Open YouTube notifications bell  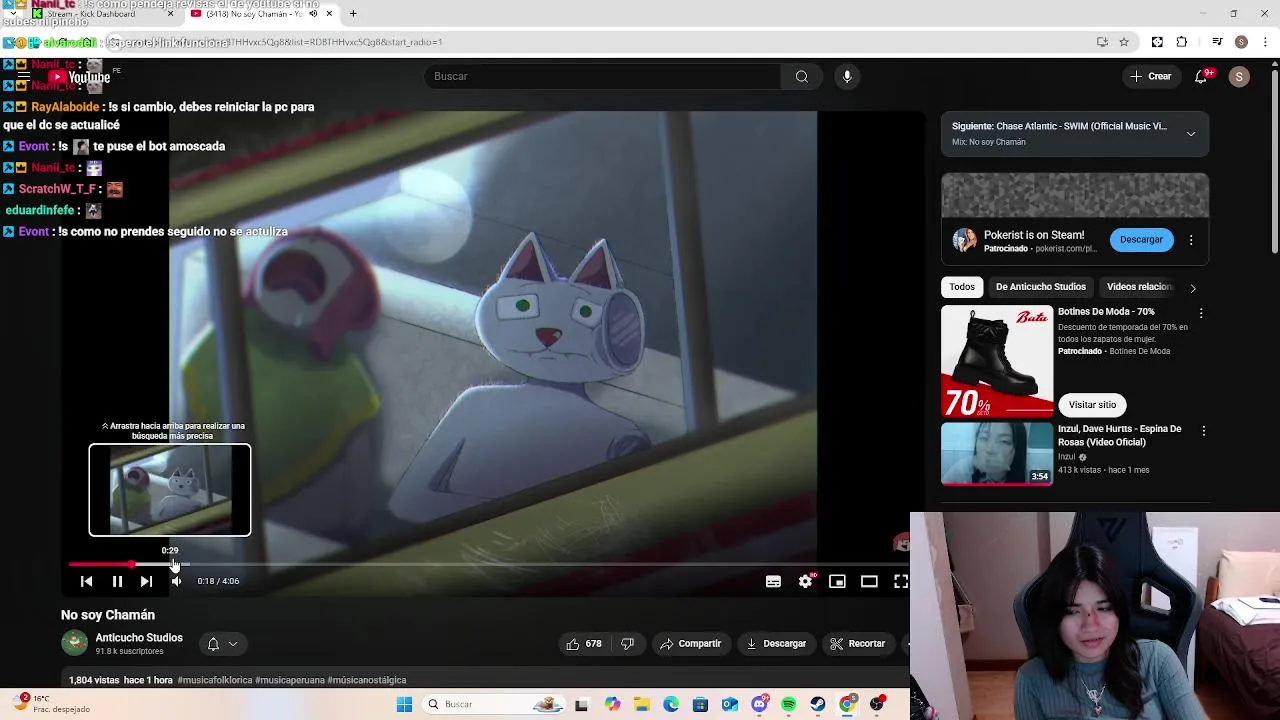pos(1202,77)
